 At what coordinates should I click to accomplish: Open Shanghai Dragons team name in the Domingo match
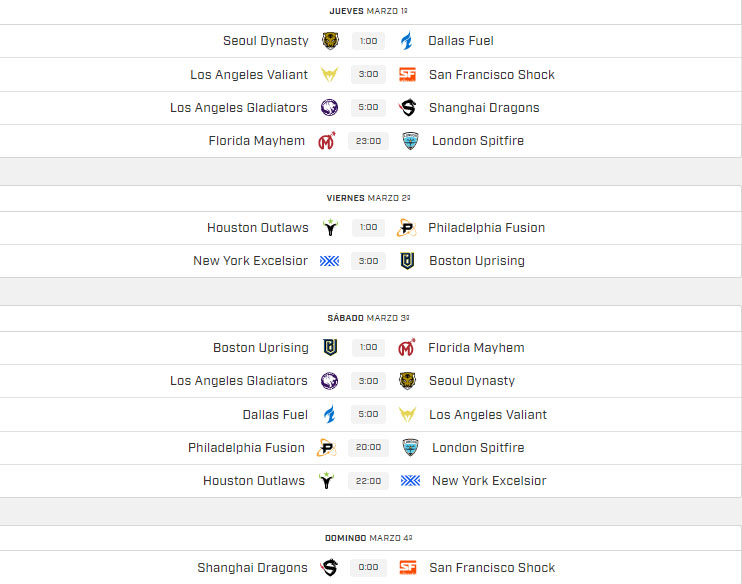pos(252,568)
